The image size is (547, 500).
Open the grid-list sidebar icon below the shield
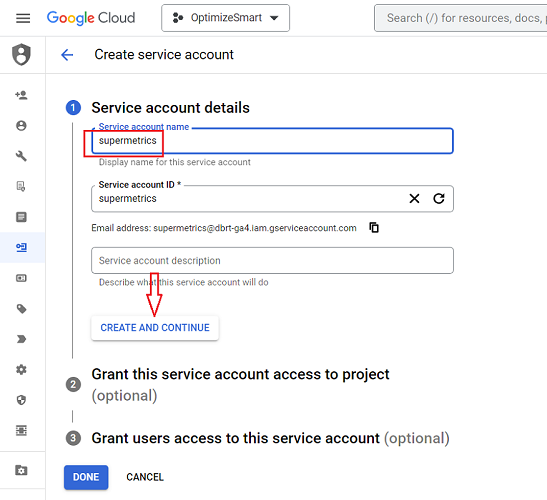pyautogui.click(x=21, y=431)
